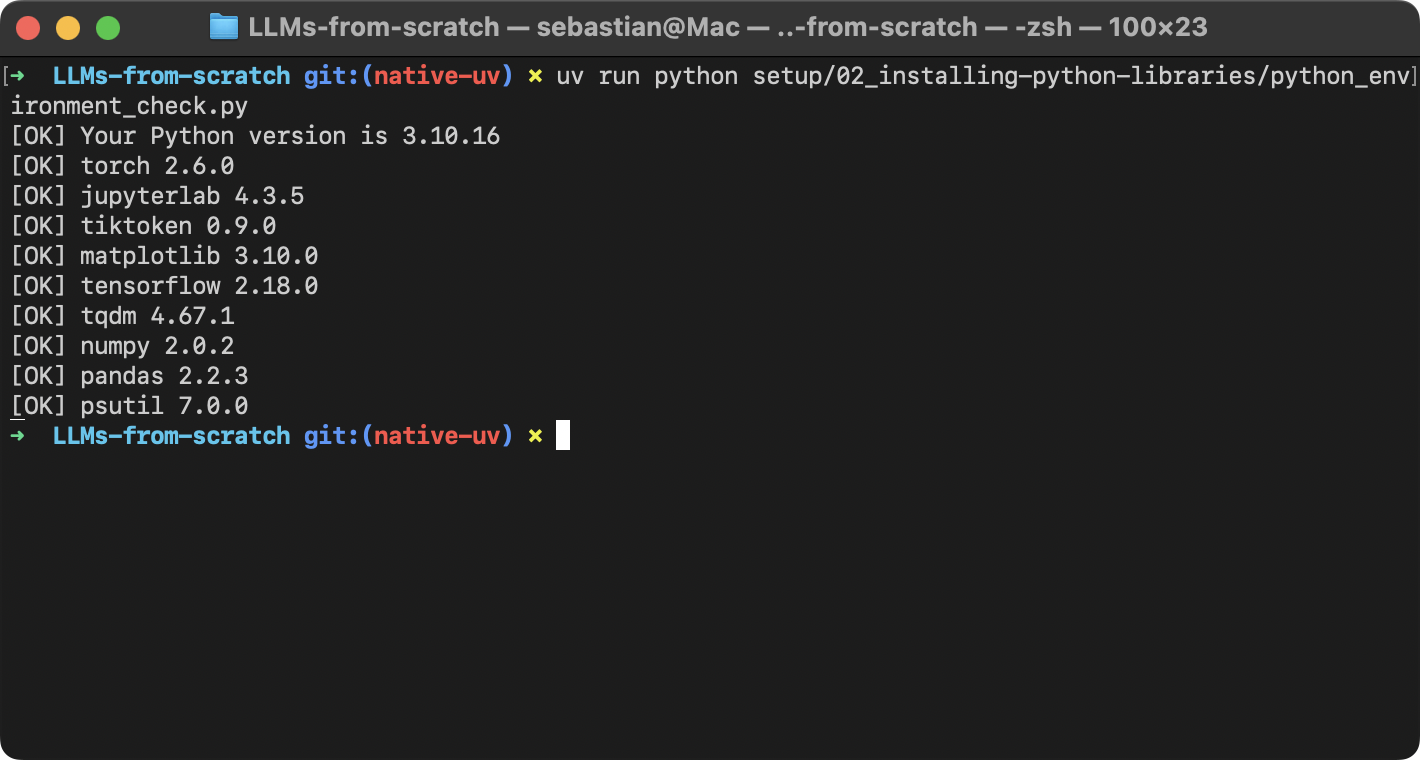Click the window title text LLMs-from-scratch

(x=374, y=27)
